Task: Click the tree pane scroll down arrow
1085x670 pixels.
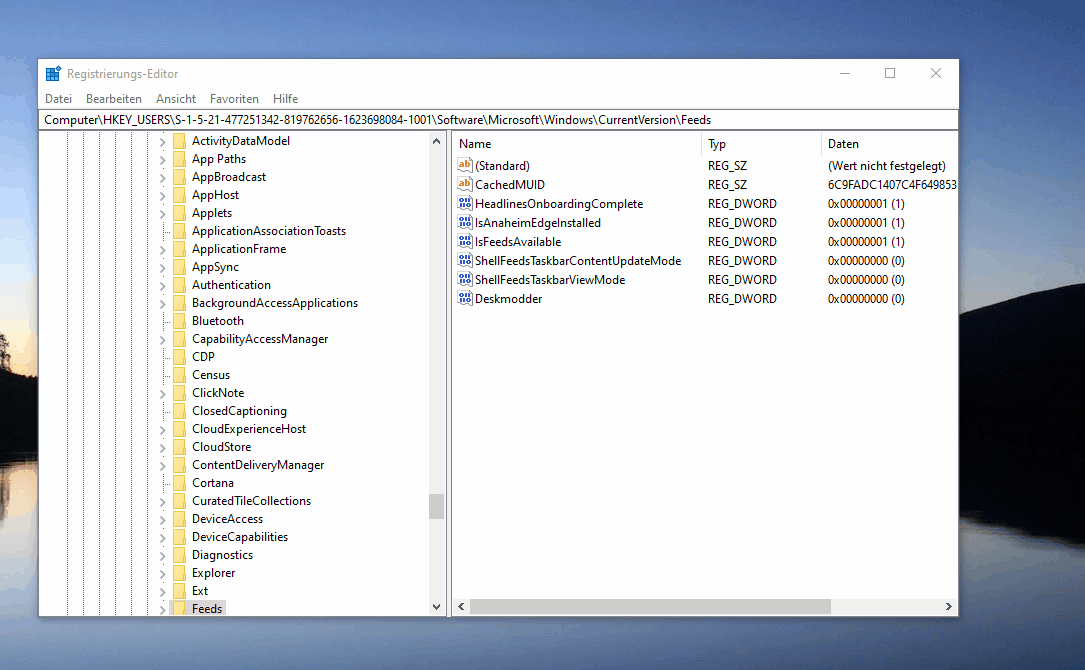Action: point(436,607)
